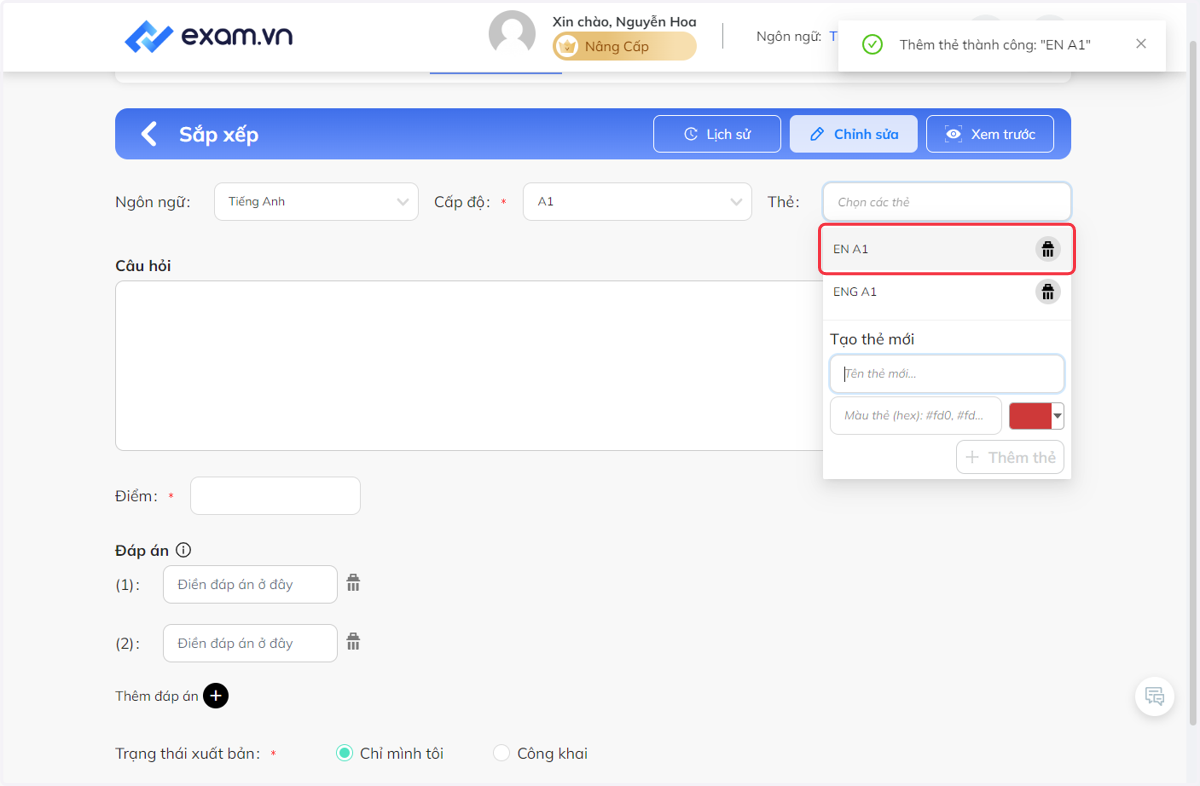Screen dimensions: 1200x786
Task: Click inside the Câu hỏi question textarea
Action: coord(468,365)
